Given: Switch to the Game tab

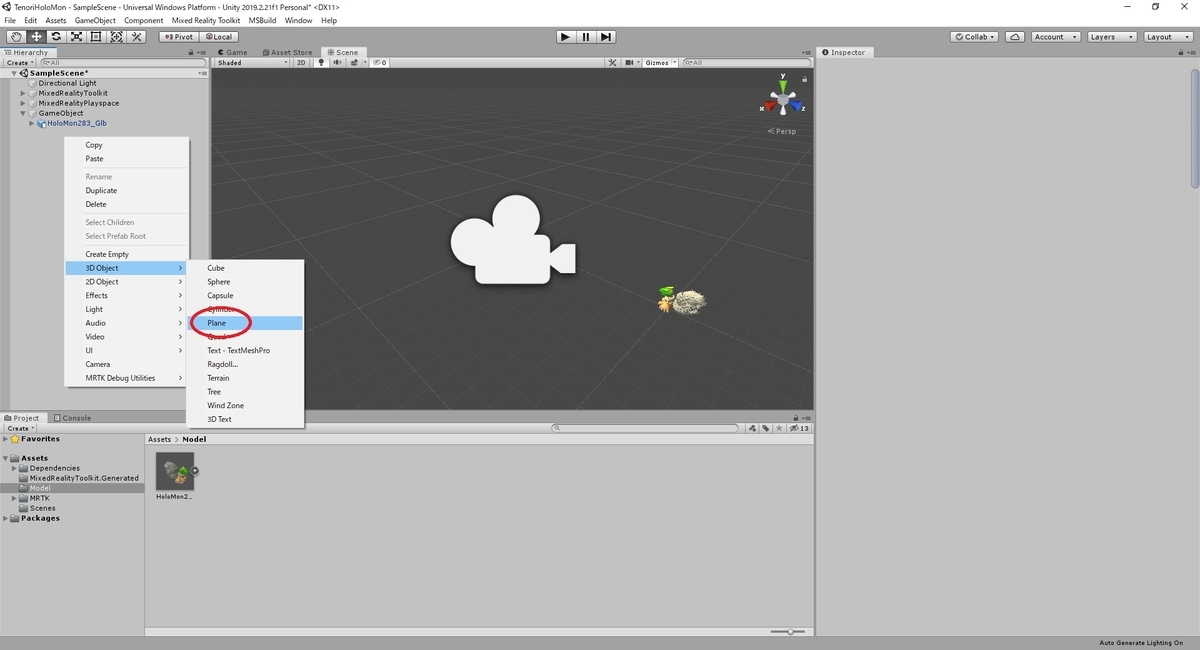Looking at the screenshot, I should pos(233,53).
